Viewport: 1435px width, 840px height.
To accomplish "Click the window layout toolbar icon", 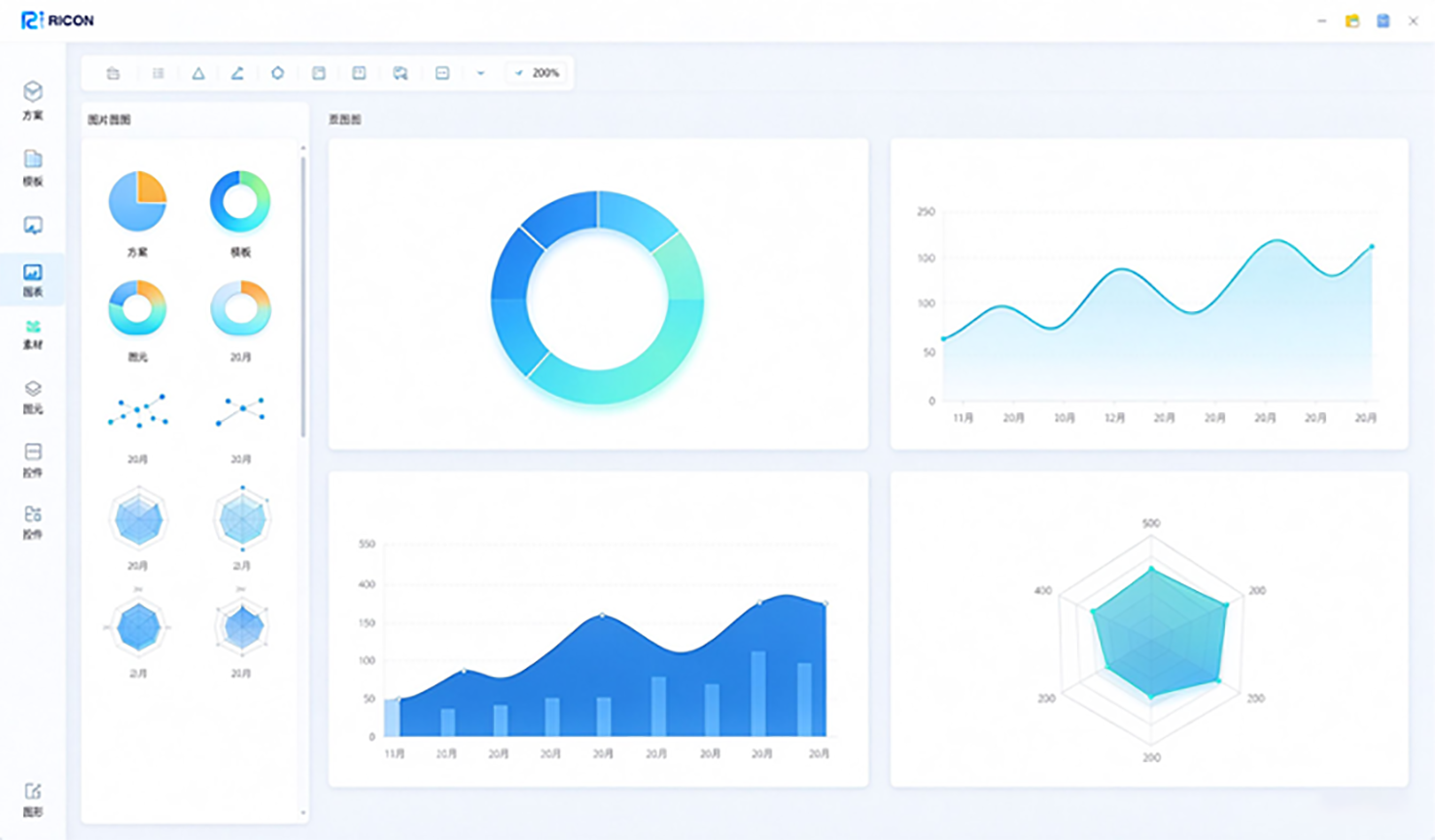I will click(319, 73).
